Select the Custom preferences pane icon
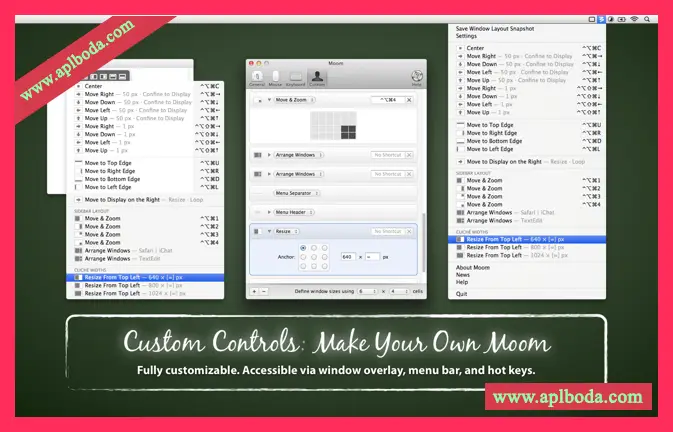Image resolution: width=673 pixels, height=432 pixels. (317, 78)
